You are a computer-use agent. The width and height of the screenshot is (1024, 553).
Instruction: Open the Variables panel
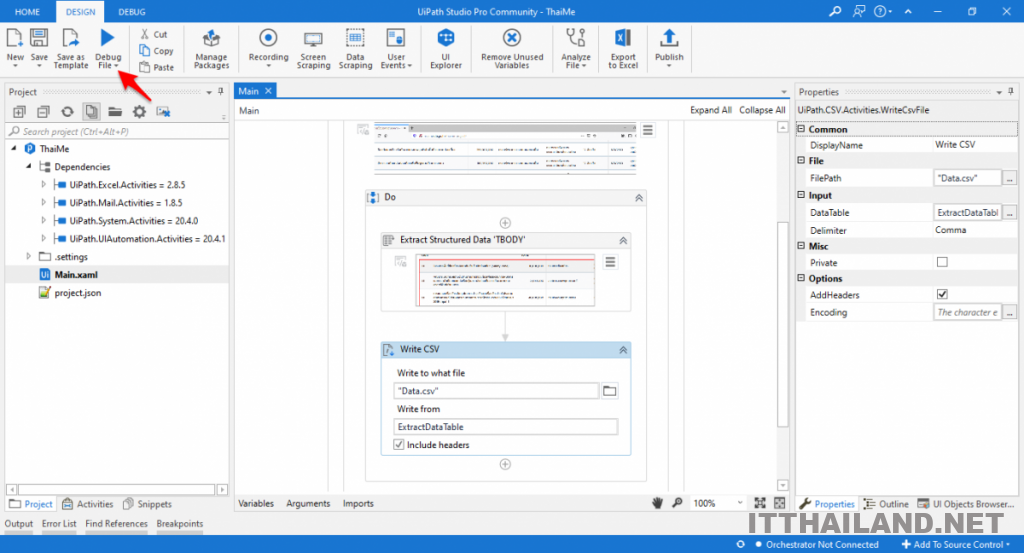tap(256, 503)
